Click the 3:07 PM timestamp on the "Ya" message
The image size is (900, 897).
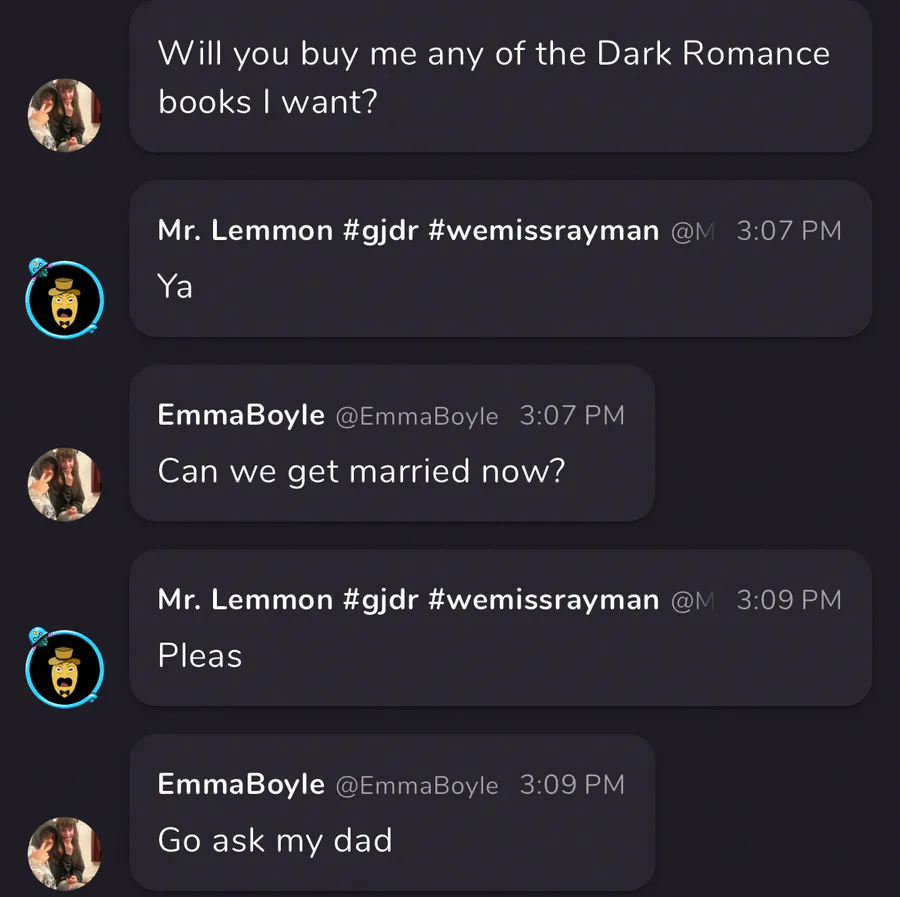pyautogui.click(x=789, y=231)
